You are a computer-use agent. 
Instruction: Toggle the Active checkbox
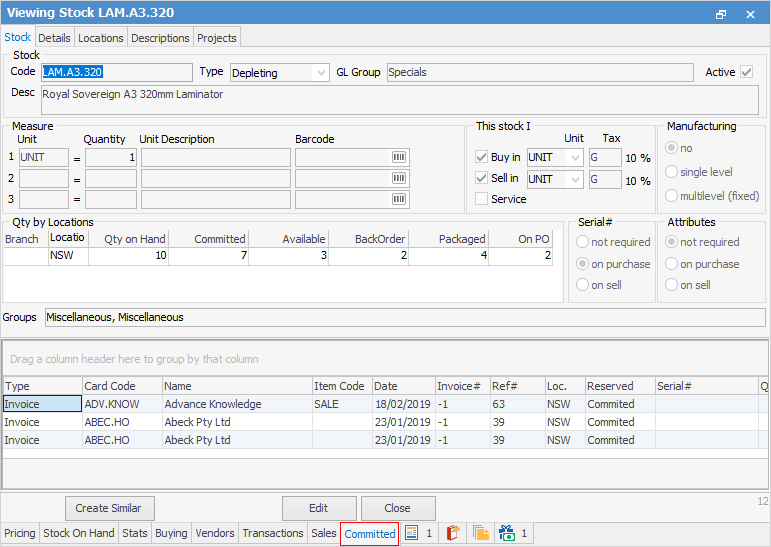[746, 72]
